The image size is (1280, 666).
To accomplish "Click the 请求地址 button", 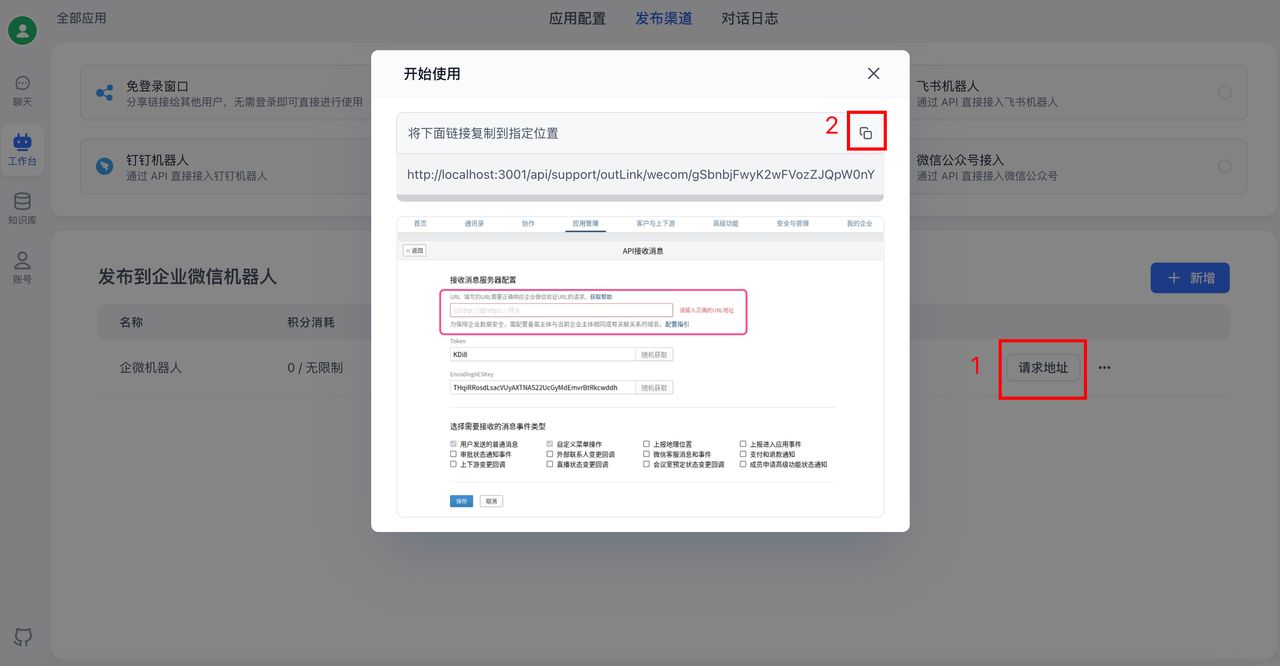I will [x=1043, y=368].
